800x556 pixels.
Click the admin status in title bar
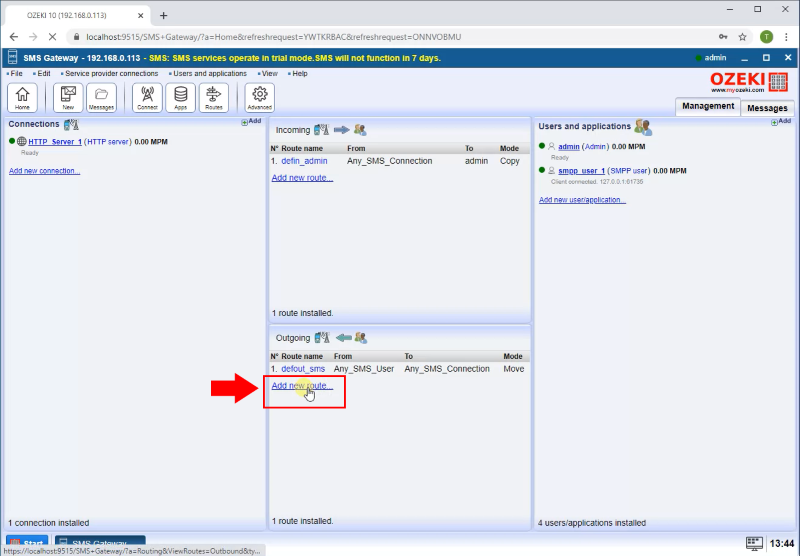coord(710,58)
